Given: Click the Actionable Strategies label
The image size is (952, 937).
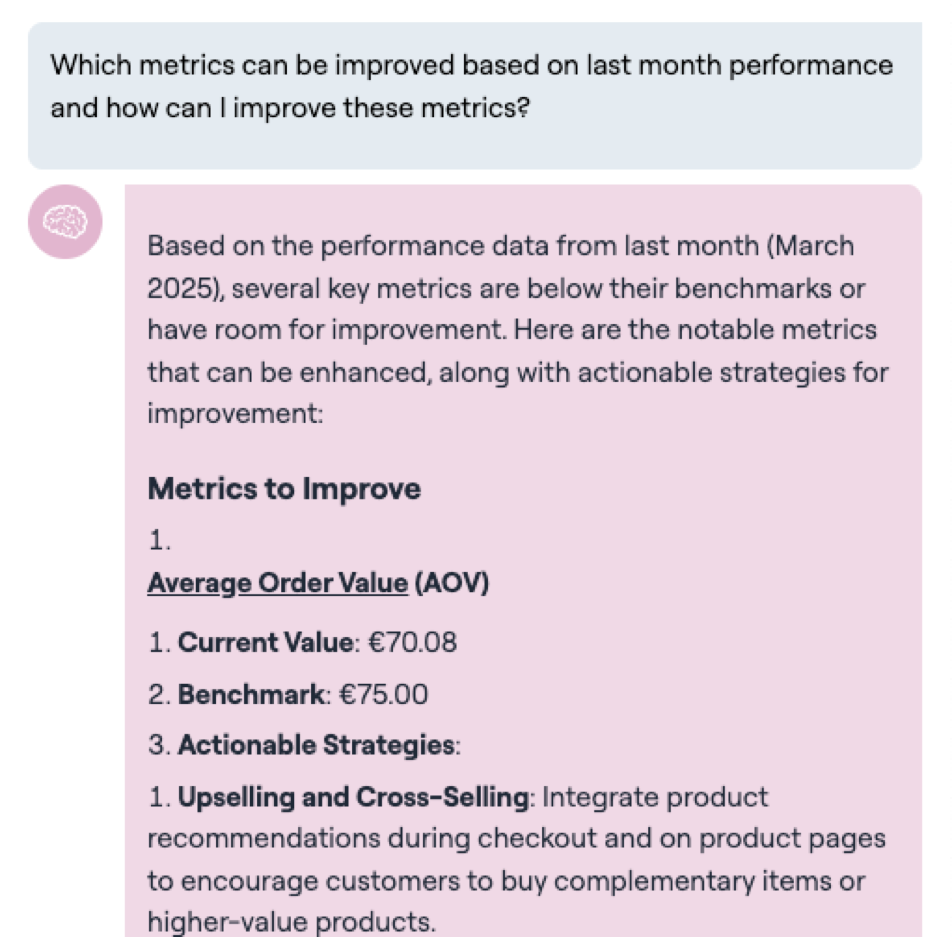Looking at the screenshot, I should pos(315,745).
